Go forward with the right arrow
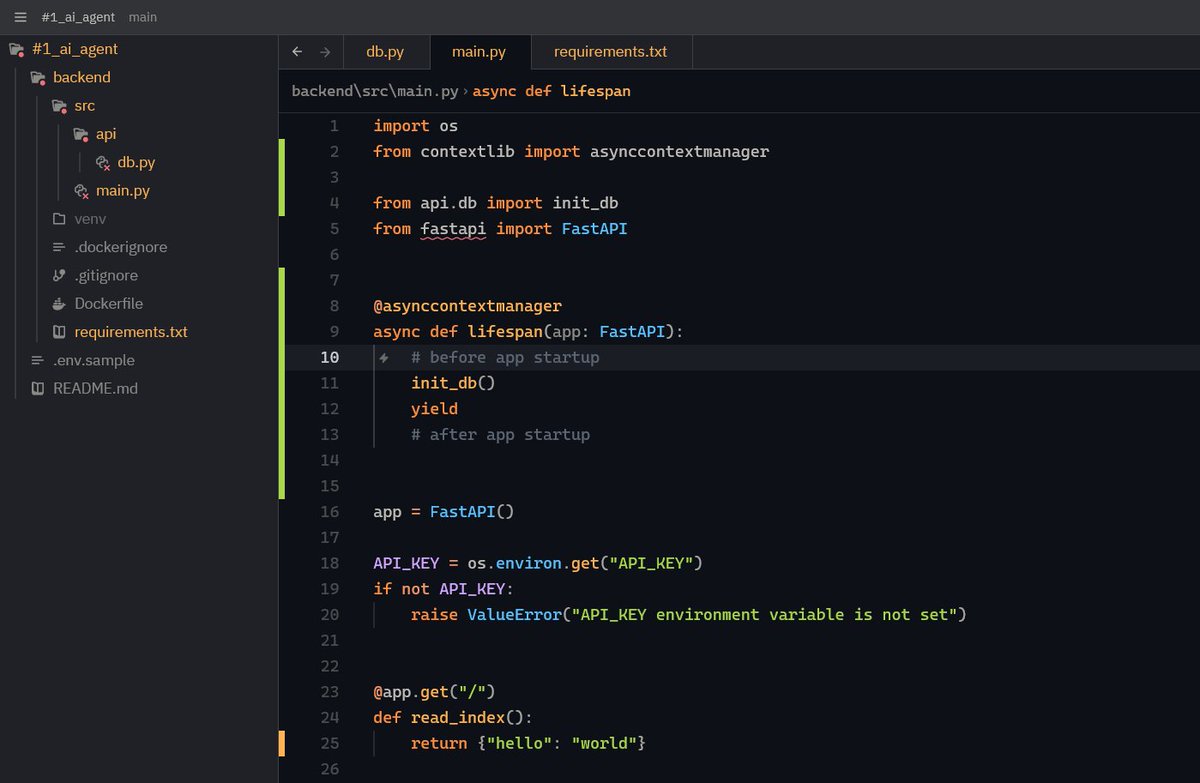The image size is (1200, 783). 325,52
